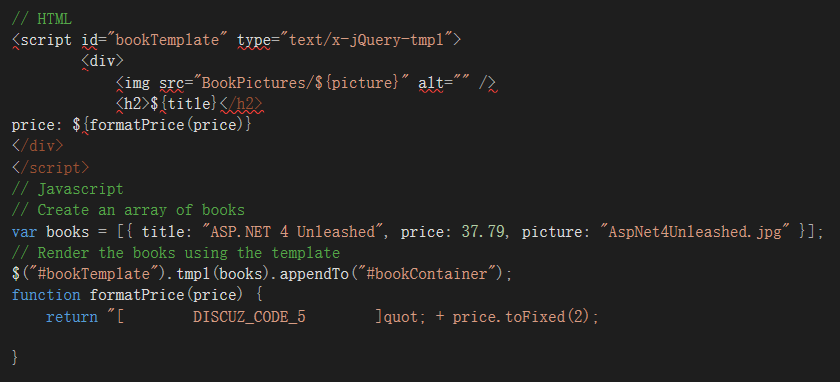The image size is (840, 382).
Task: Click the var keyword before books
Action: click(x=25, y=231)
